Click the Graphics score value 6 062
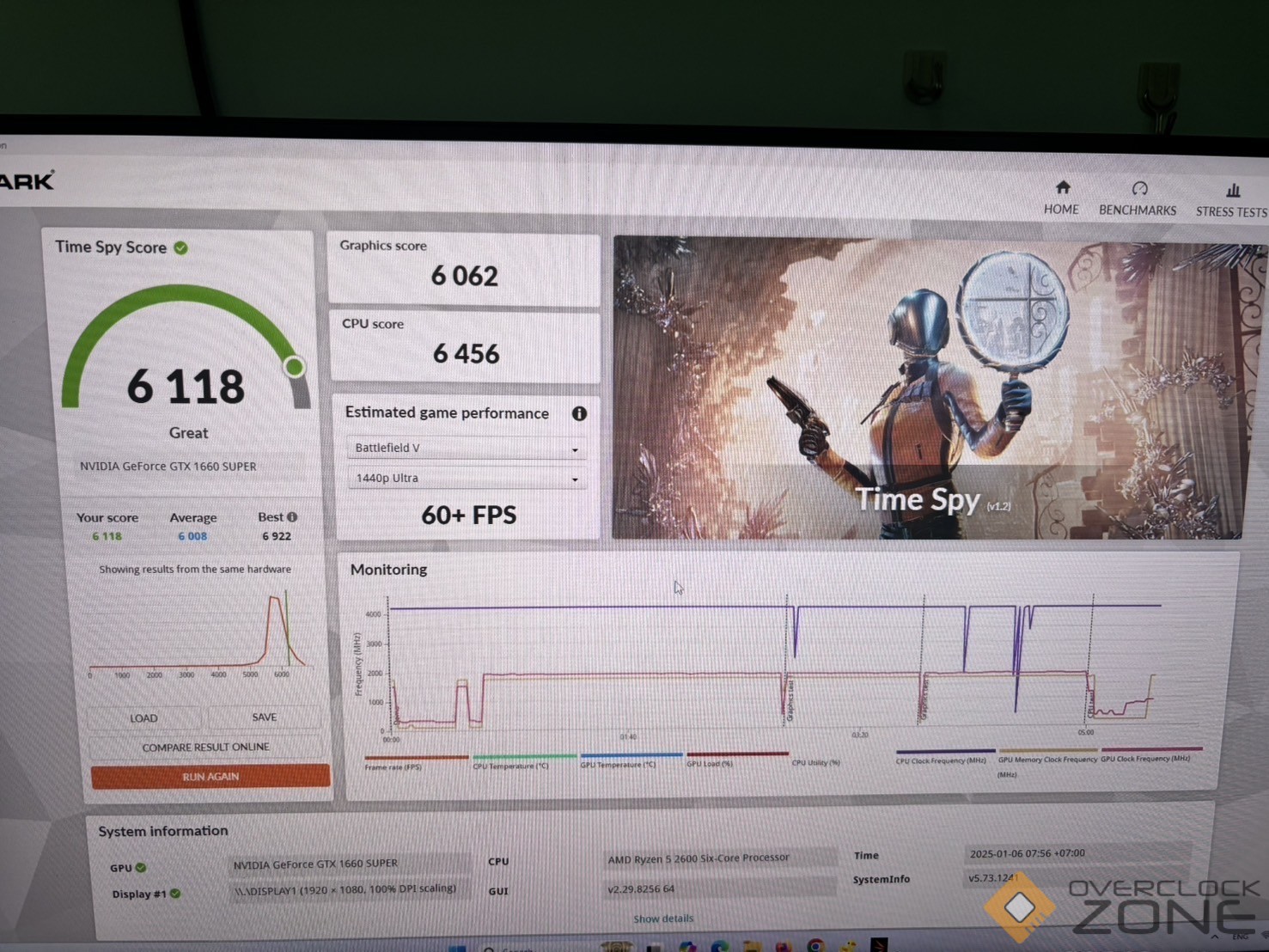1269x952 pixels. pos(465,276)
